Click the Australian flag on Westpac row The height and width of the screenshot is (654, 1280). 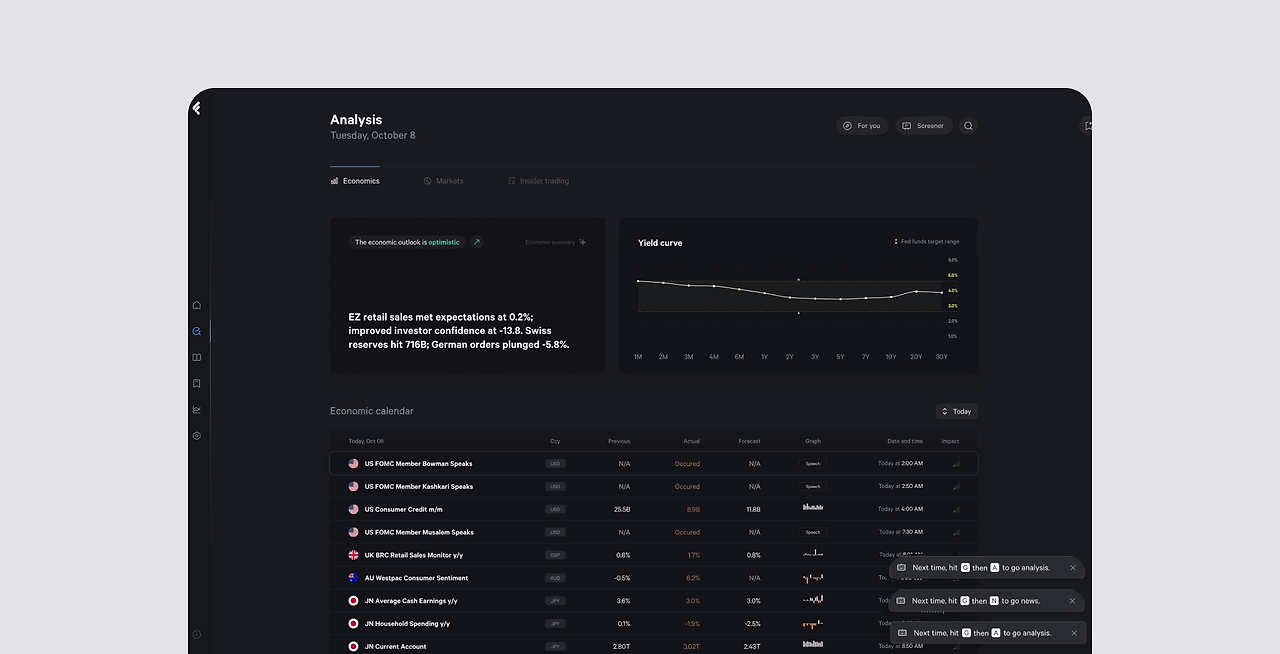click(x=353, y=578)
